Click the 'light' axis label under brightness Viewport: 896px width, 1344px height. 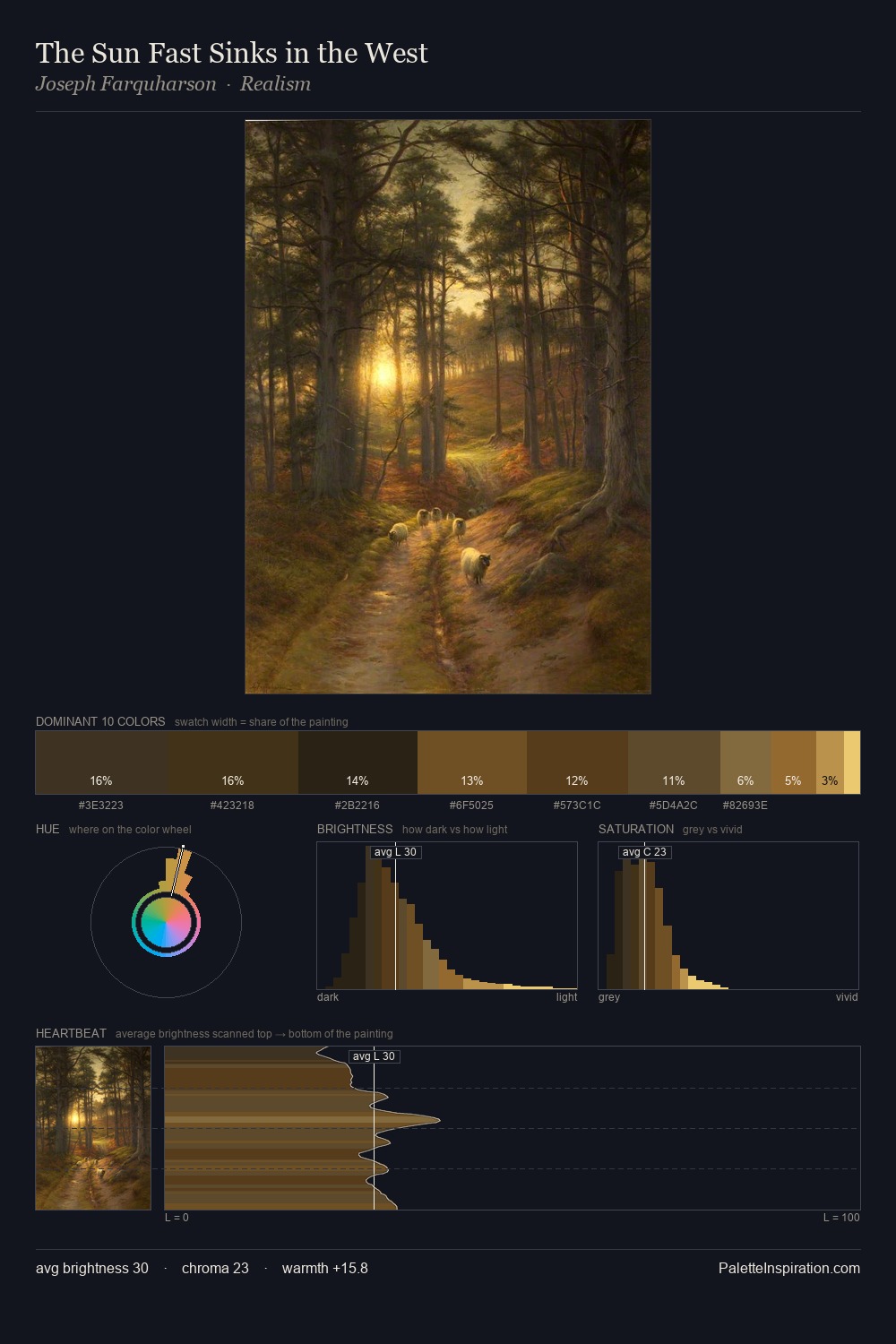[566, 997]
